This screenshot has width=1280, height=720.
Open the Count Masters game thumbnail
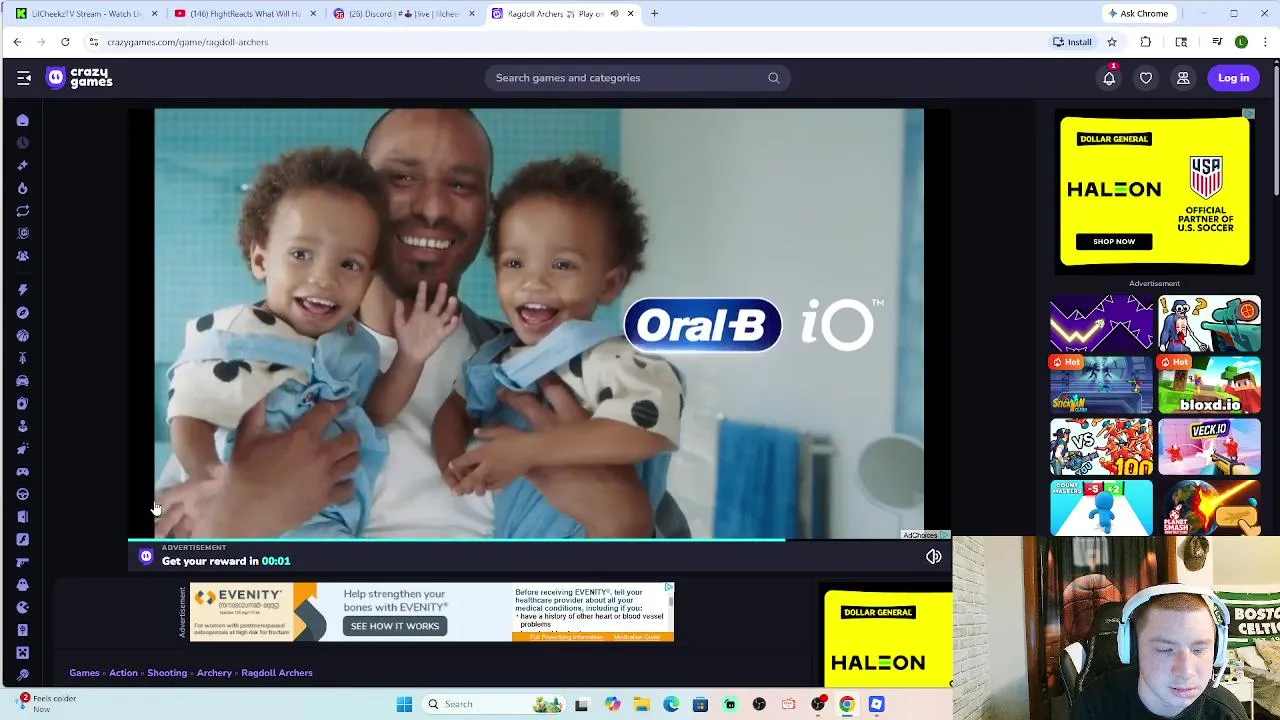pos(1101,508)
